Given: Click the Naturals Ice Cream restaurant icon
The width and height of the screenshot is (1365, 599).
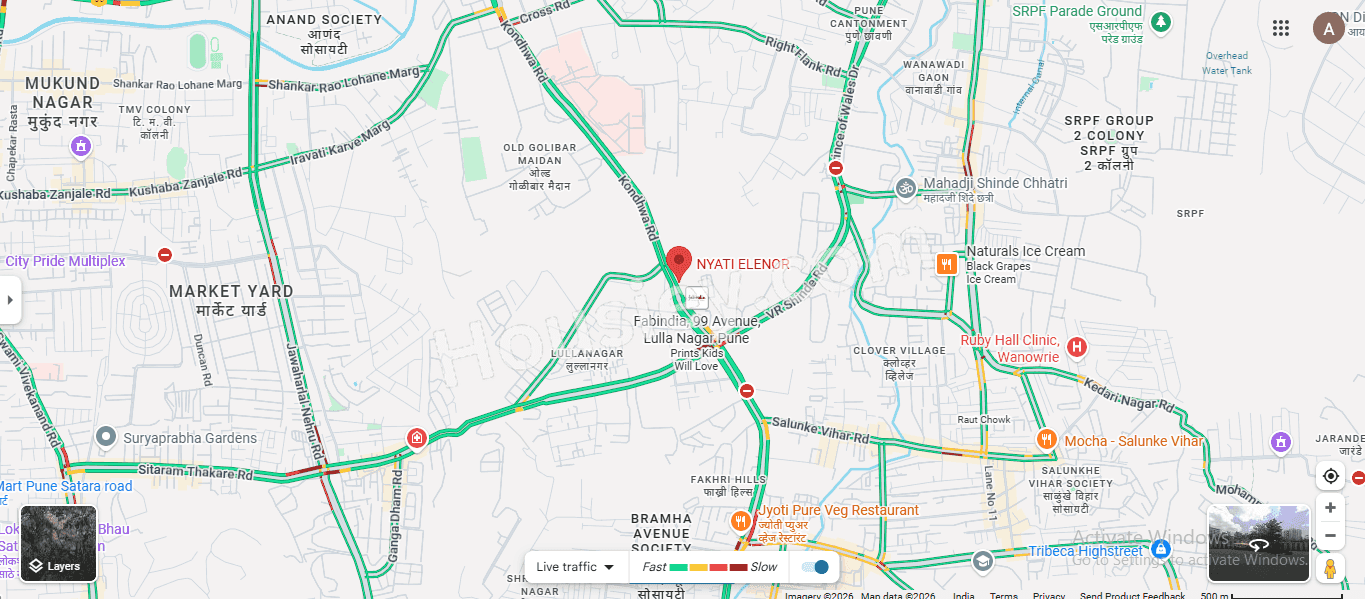Looking at the screenshot, I should (x=947, y=264).
